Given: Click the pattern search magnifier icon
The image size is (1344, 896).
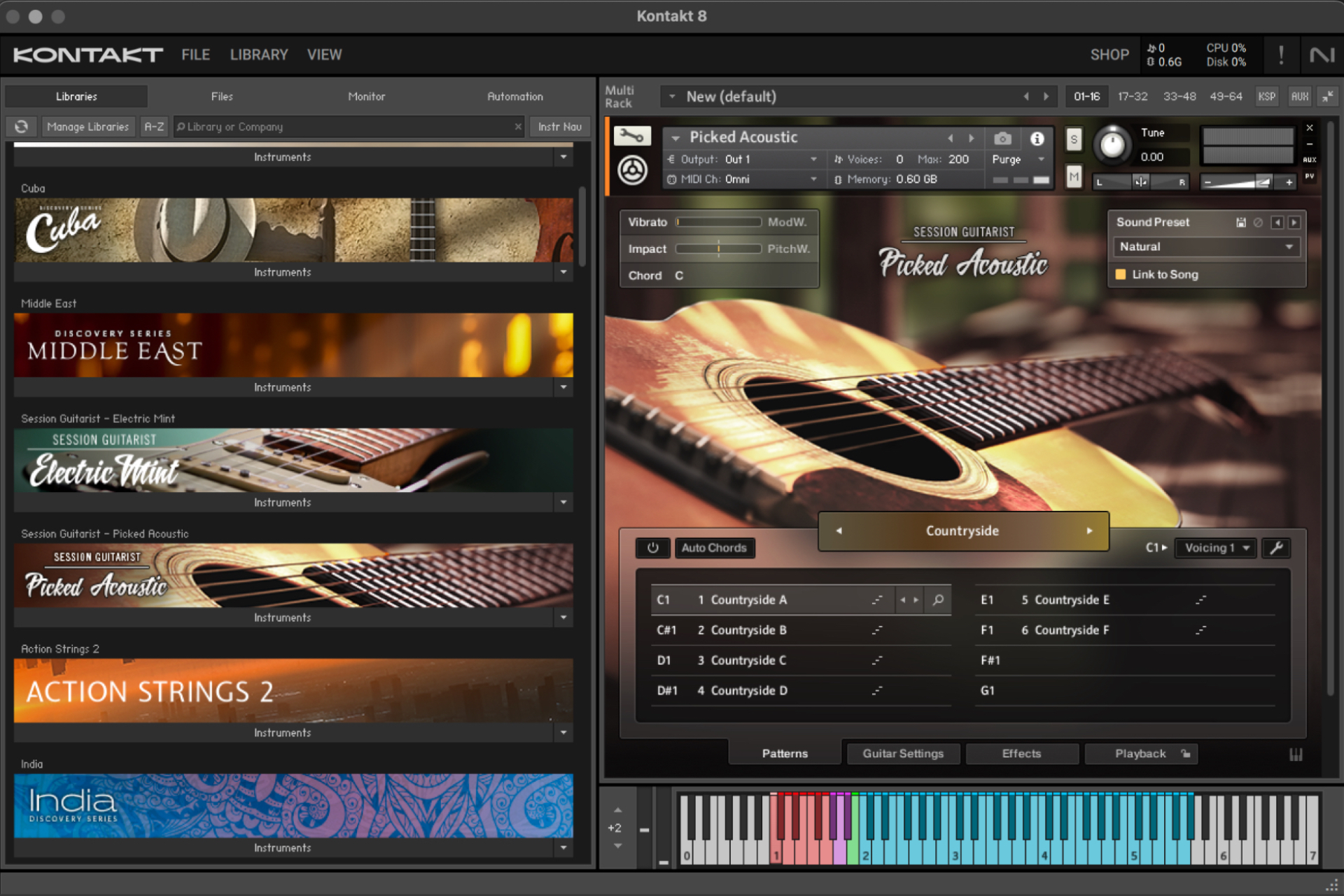Looking at the screenshot, I should (938, 600).
